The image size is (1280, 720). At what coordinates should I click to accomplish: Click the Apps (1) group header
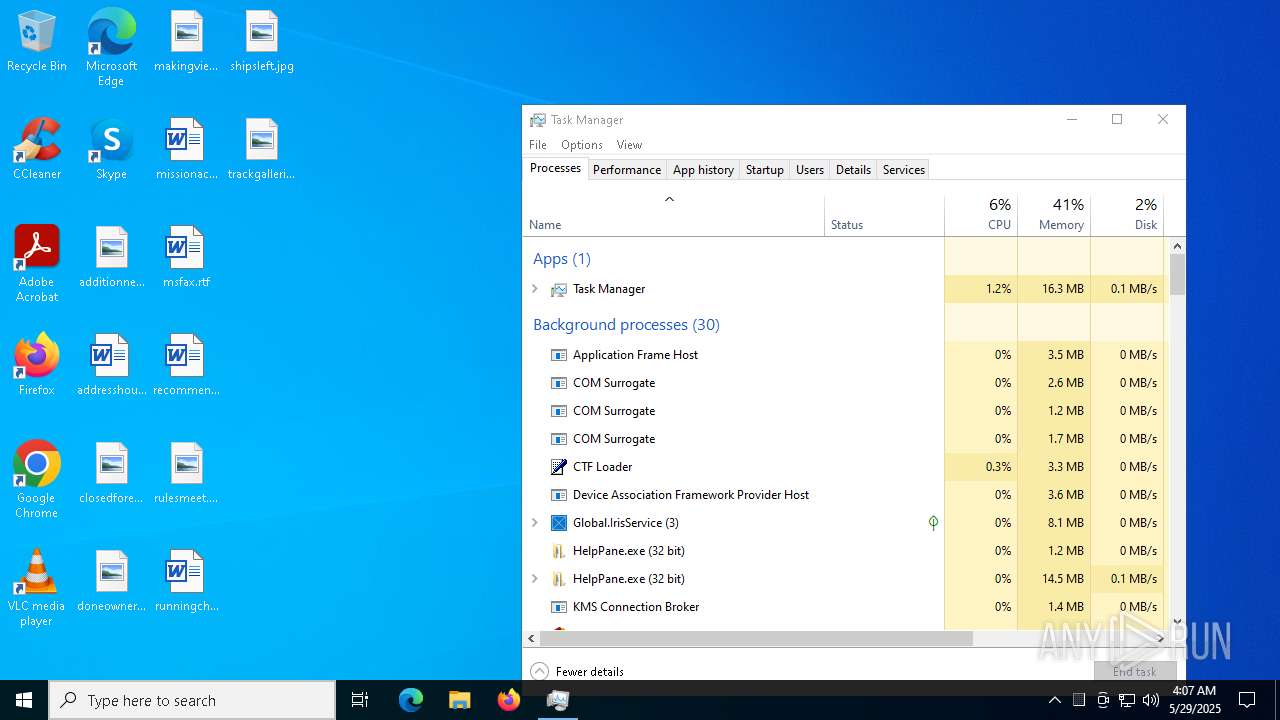pos(562,259)
